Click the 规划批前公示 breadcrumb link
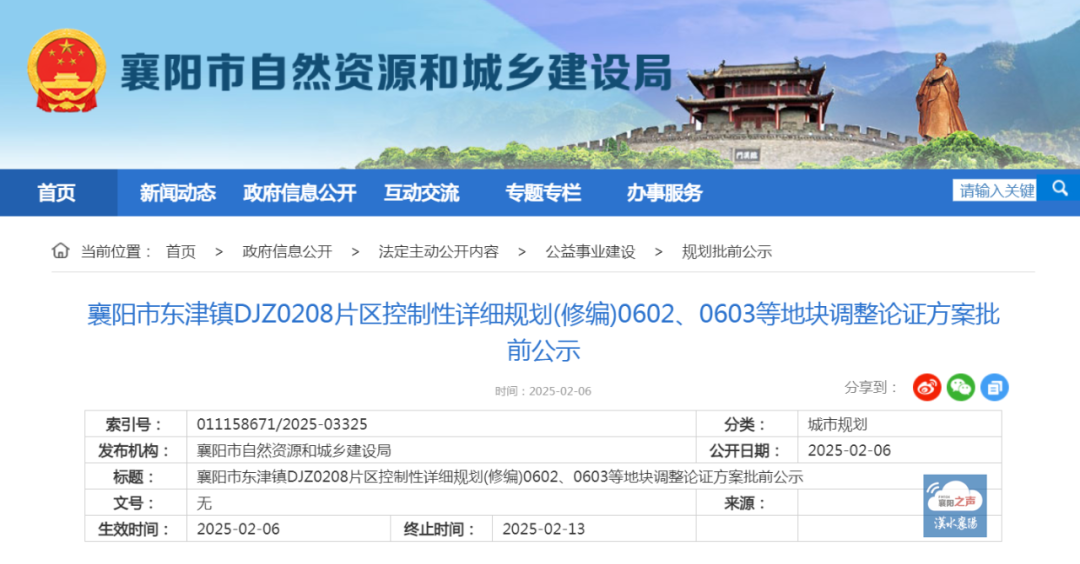The height and width of the screenshot is (564, 1080). point(726,252)
